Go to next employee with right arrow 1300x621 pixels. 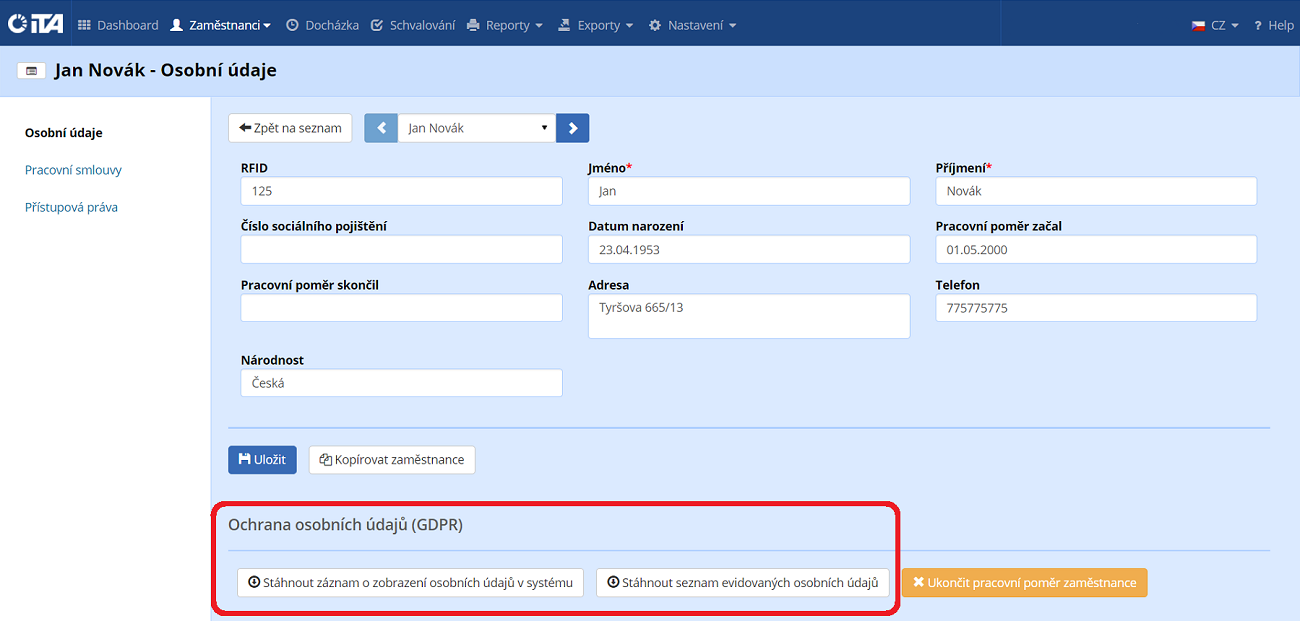[x=572, y=128]
